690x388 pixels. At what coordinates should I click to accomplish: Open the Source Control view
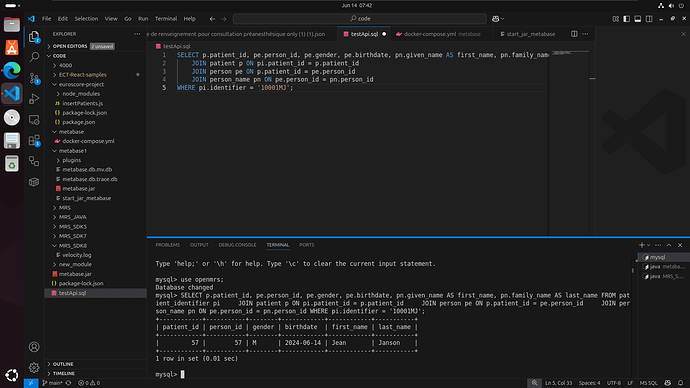point(34,78)
